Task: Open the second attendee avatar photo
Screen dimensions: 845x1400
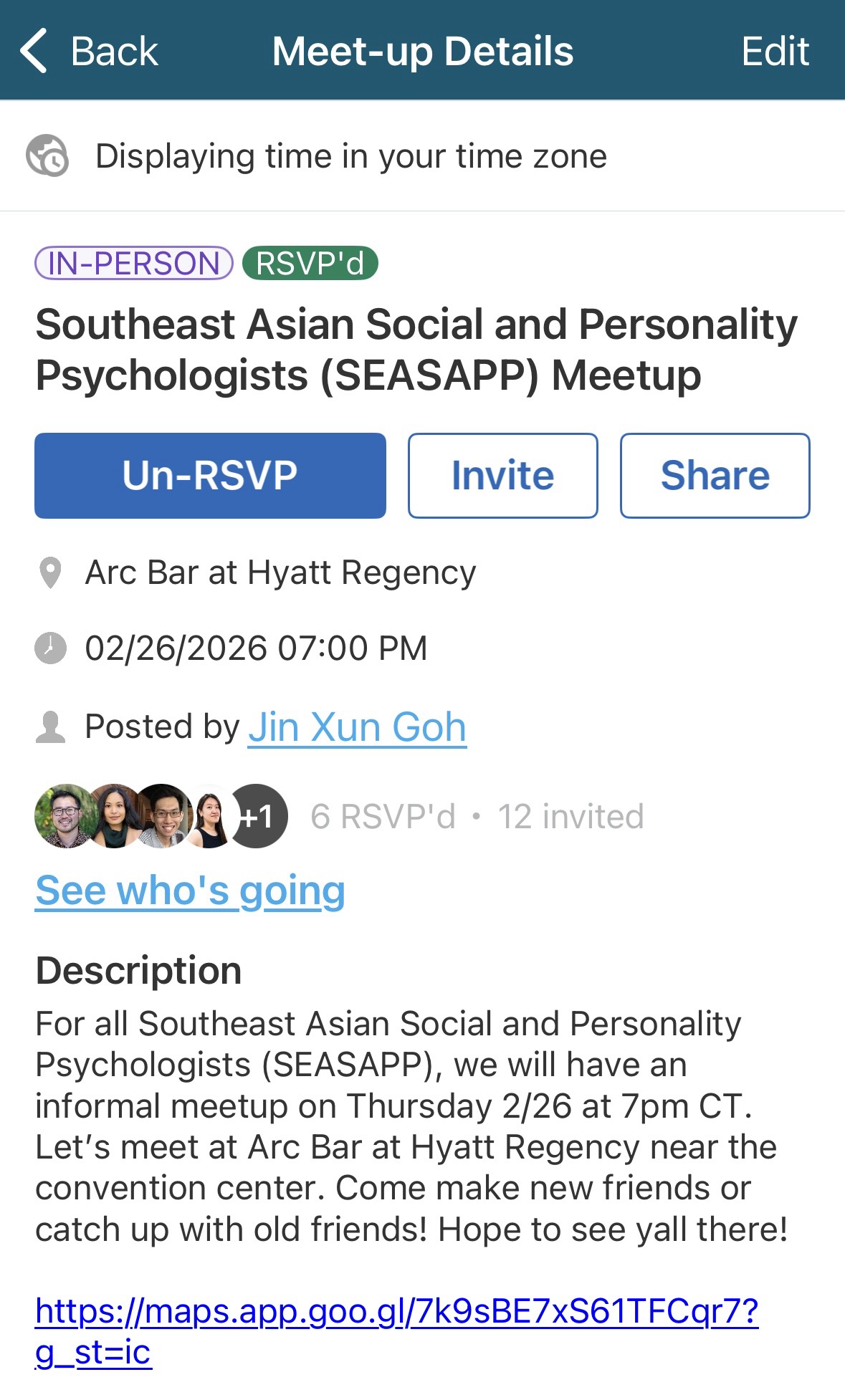Action: [113, 816]
